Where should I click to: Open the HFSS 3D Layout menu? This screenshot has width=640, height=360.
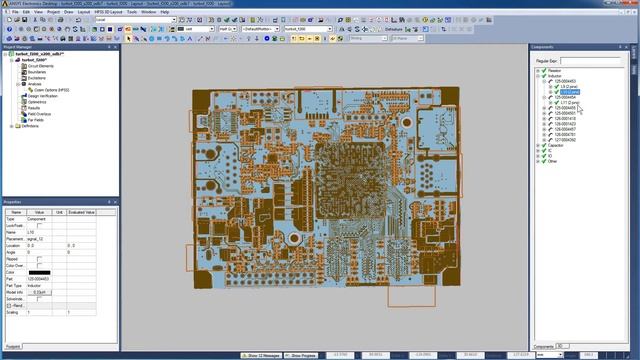(x=108, y=12)
